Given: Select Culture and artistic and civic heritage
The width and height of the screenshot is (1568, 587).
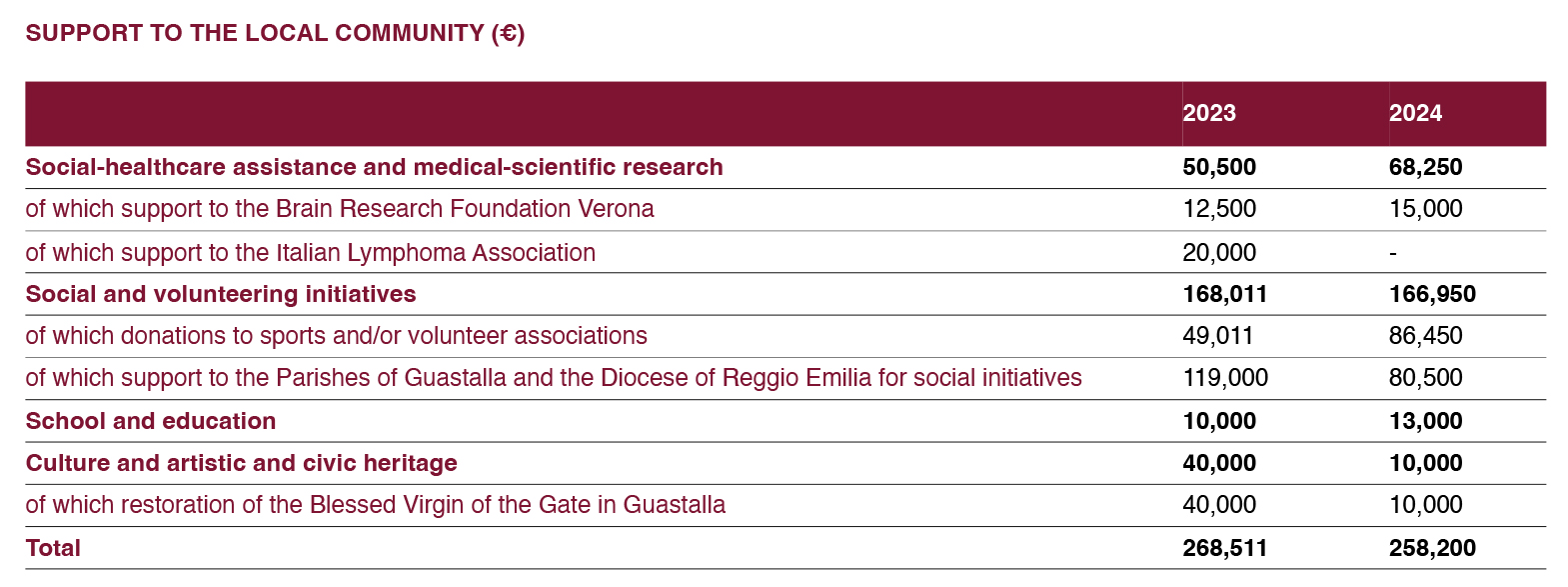Looking at the screenshot, I should 241,463.
